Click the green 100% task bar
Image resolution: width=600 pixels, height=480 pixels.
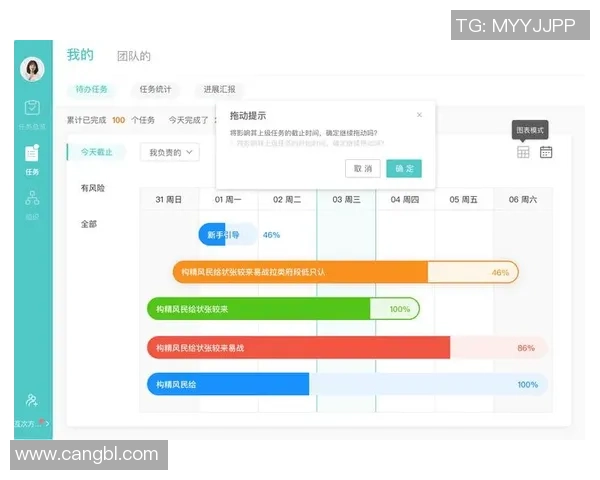pos(283,309)
